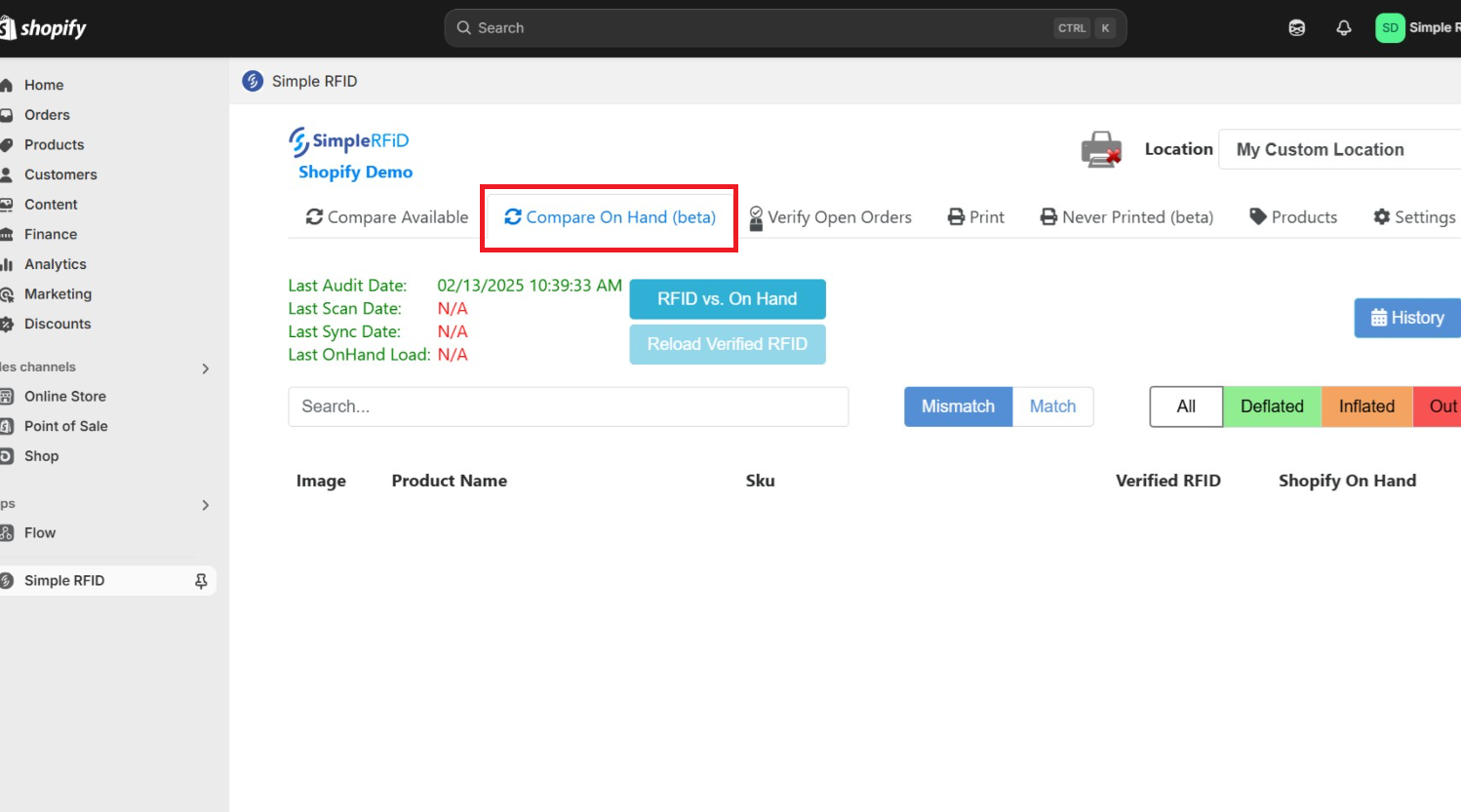Click the Simple RFID app header icon
Viewport: 1461px width, 812px height.
coord(253,81)
